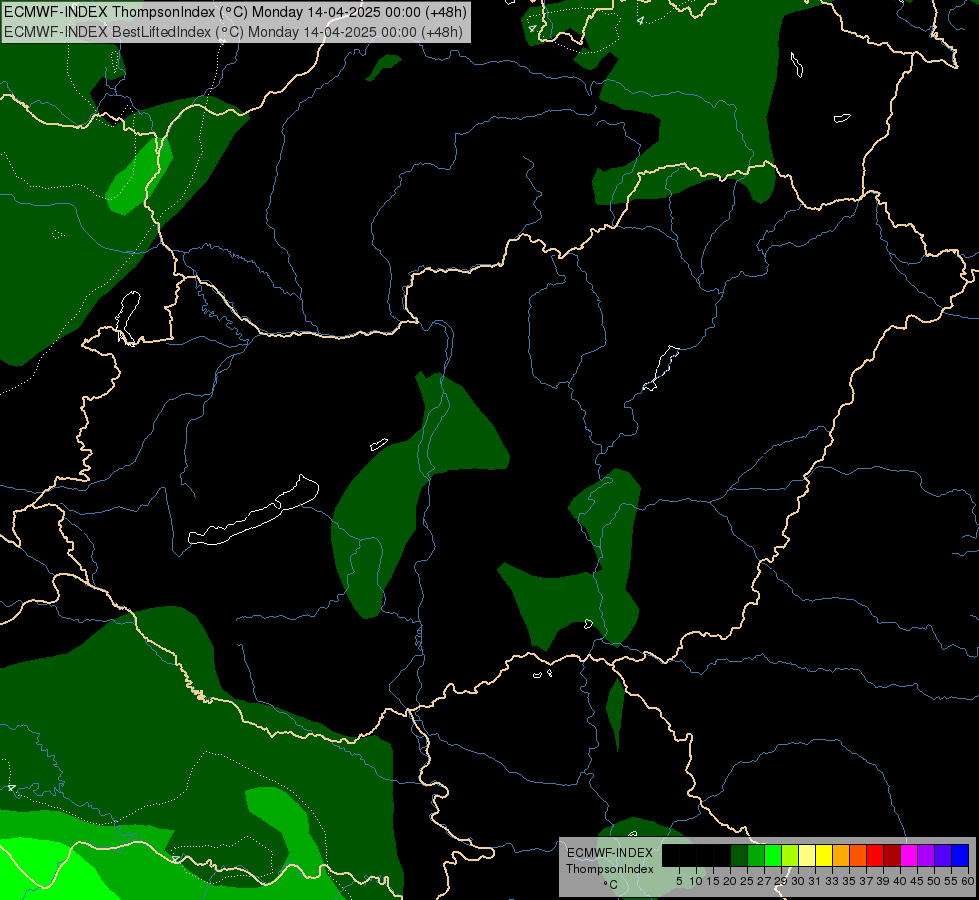Pick the orange-red 35–37 legend swatch
979x900 pixels.
(858, 855)
